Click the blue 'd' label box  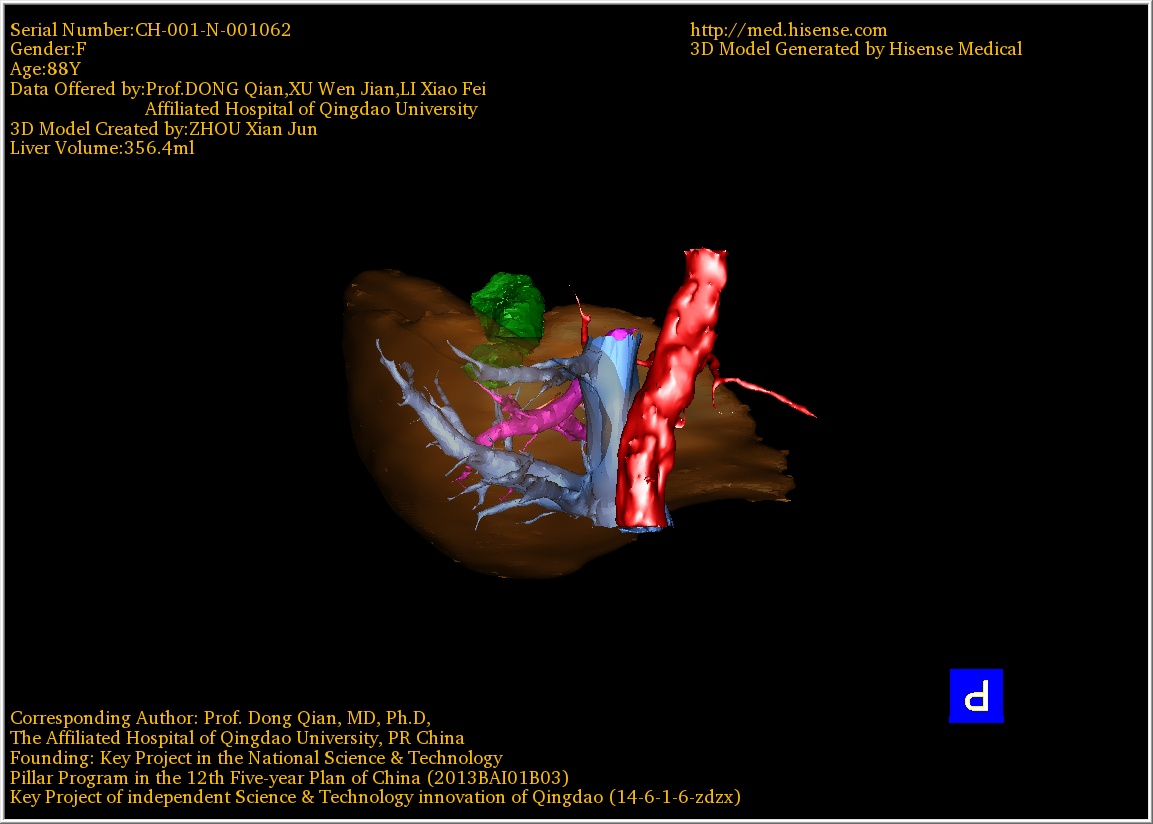click(x=976, y=695)
